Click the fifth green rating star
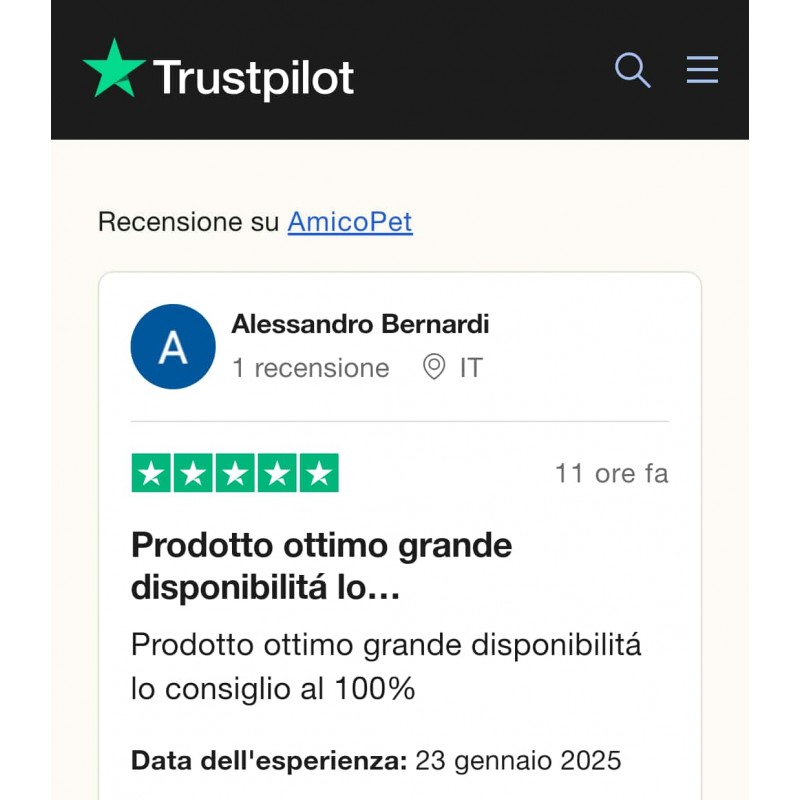This screenshot has width=800, height=800. point(319,473)
